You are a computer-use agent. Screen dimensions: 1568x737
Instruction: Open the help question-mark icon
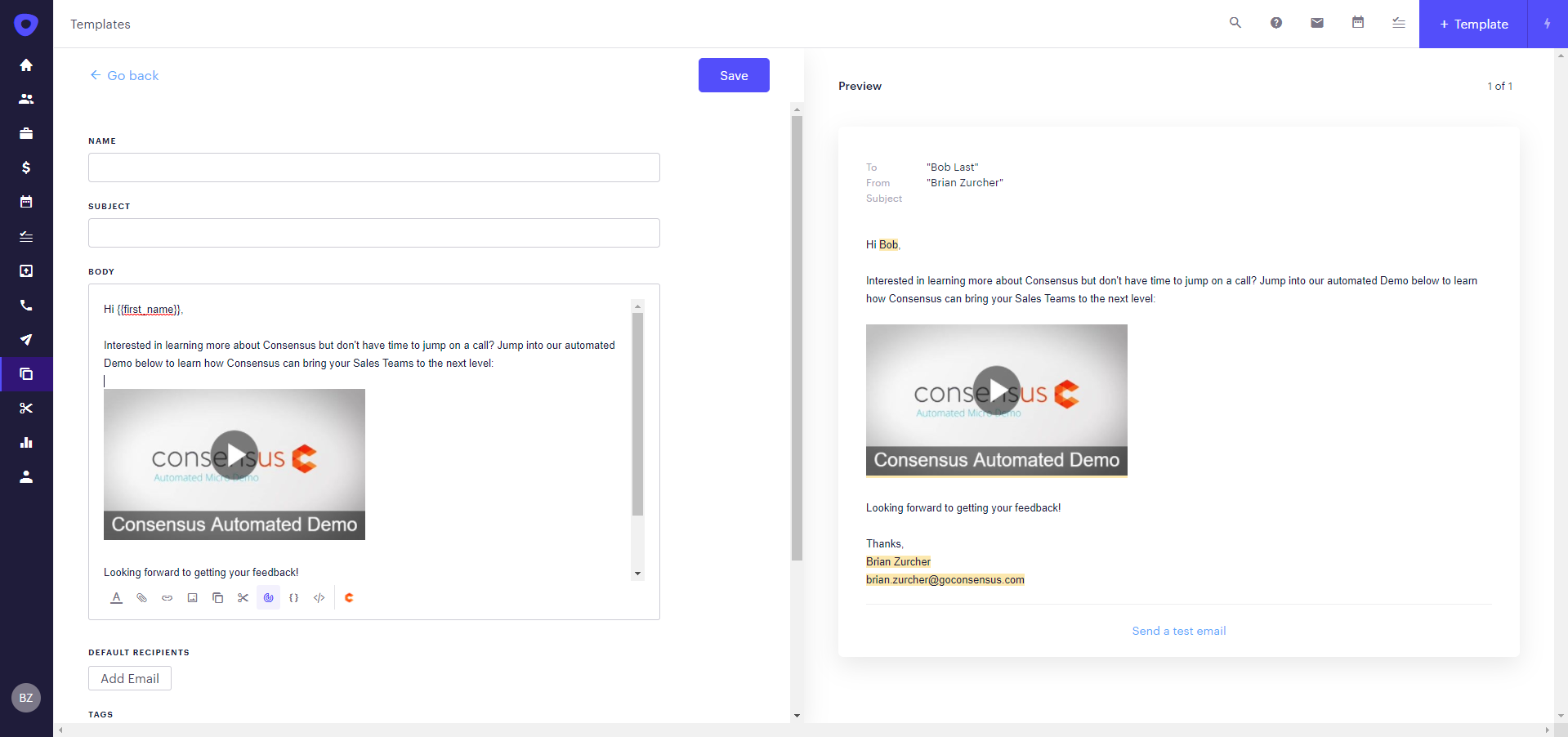(1276, 23)
